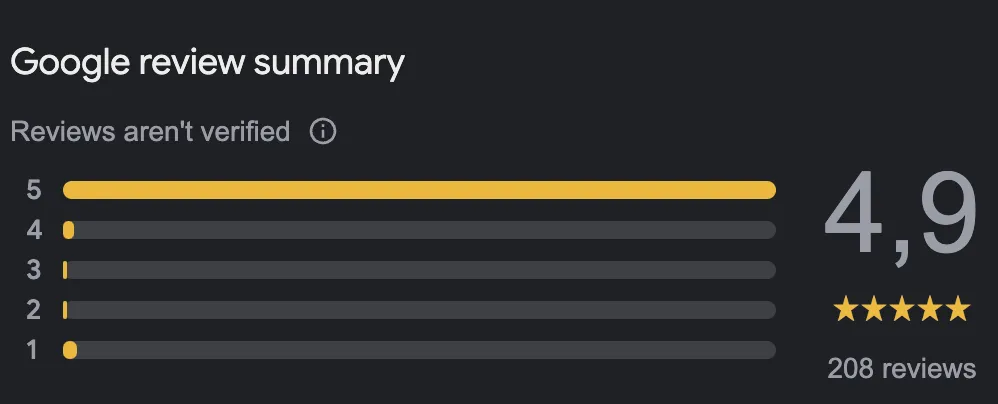The image size is (998, 404).
Task: Click the number 2 row label
Action: pos(34,310)
